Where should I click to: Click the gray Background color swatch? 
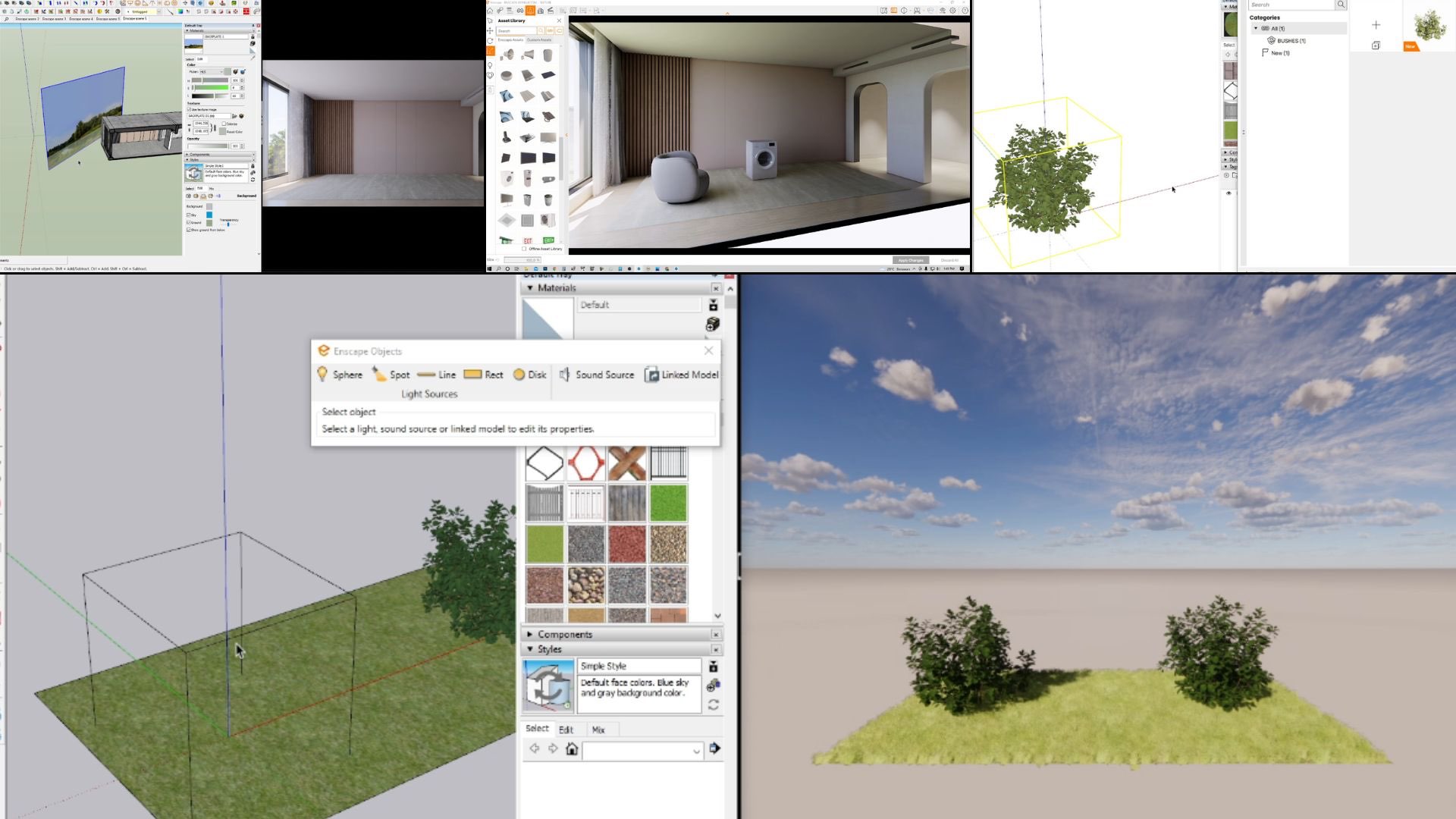tap(209, 206)
